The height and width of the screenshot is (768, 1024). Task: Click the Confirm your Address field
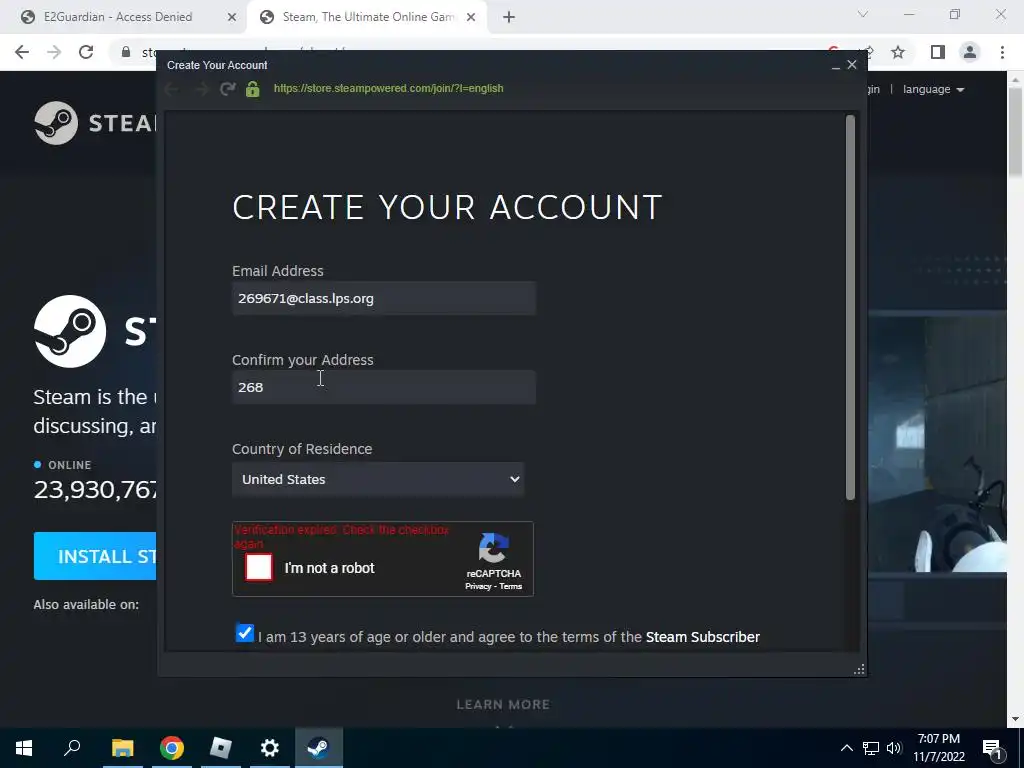pyautogui.click(x=384, y=387)
